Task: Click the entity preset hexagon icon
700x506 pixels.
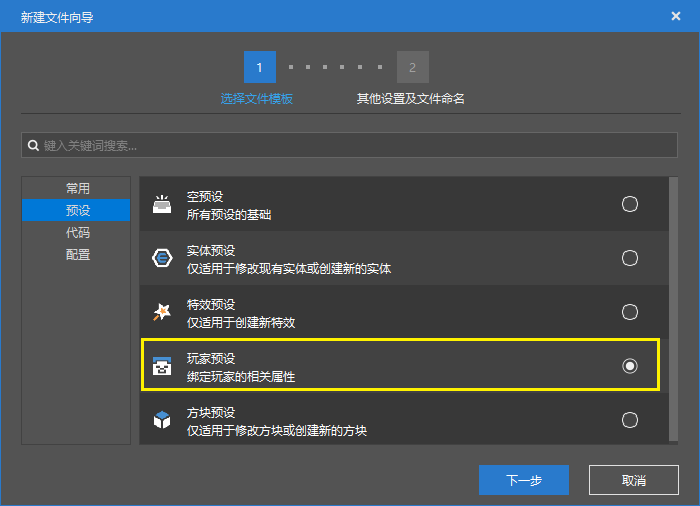Action: [x=162, y=258]
